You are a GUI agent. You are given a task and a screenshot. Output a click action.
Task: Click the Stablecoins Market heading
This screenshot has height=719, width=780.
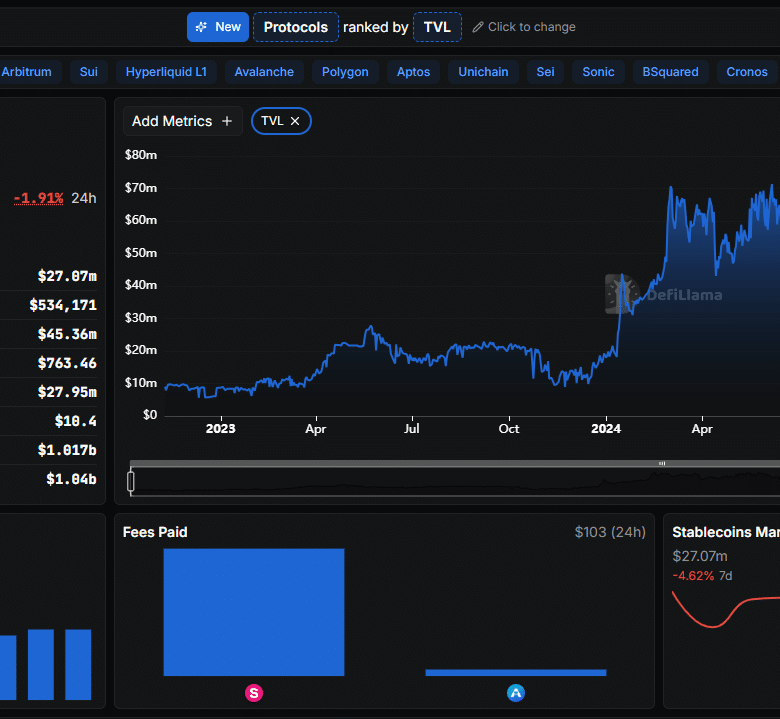726,532
